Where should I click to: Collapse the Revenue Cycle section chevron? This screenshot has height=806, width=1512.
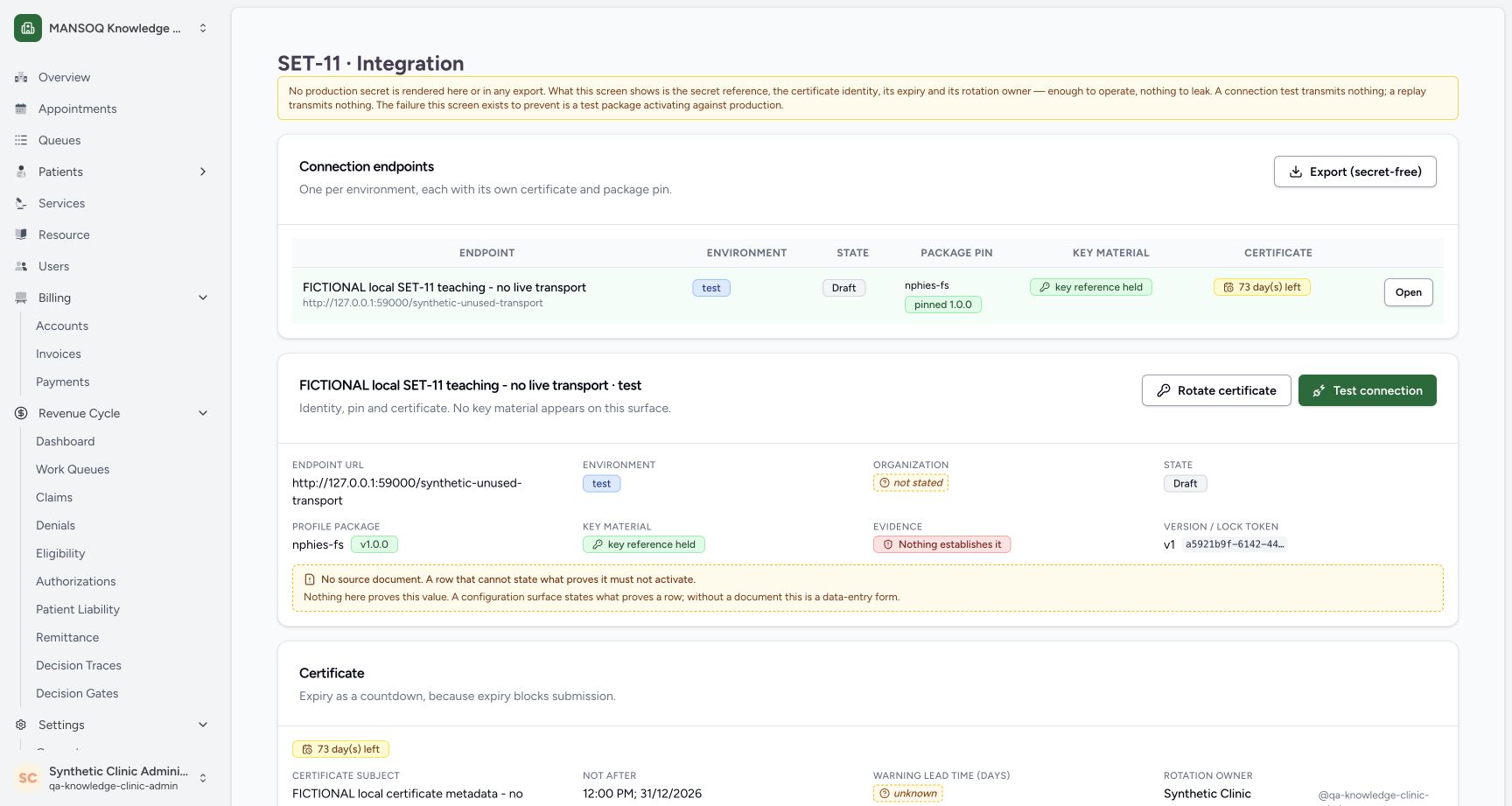click(203, 413)
